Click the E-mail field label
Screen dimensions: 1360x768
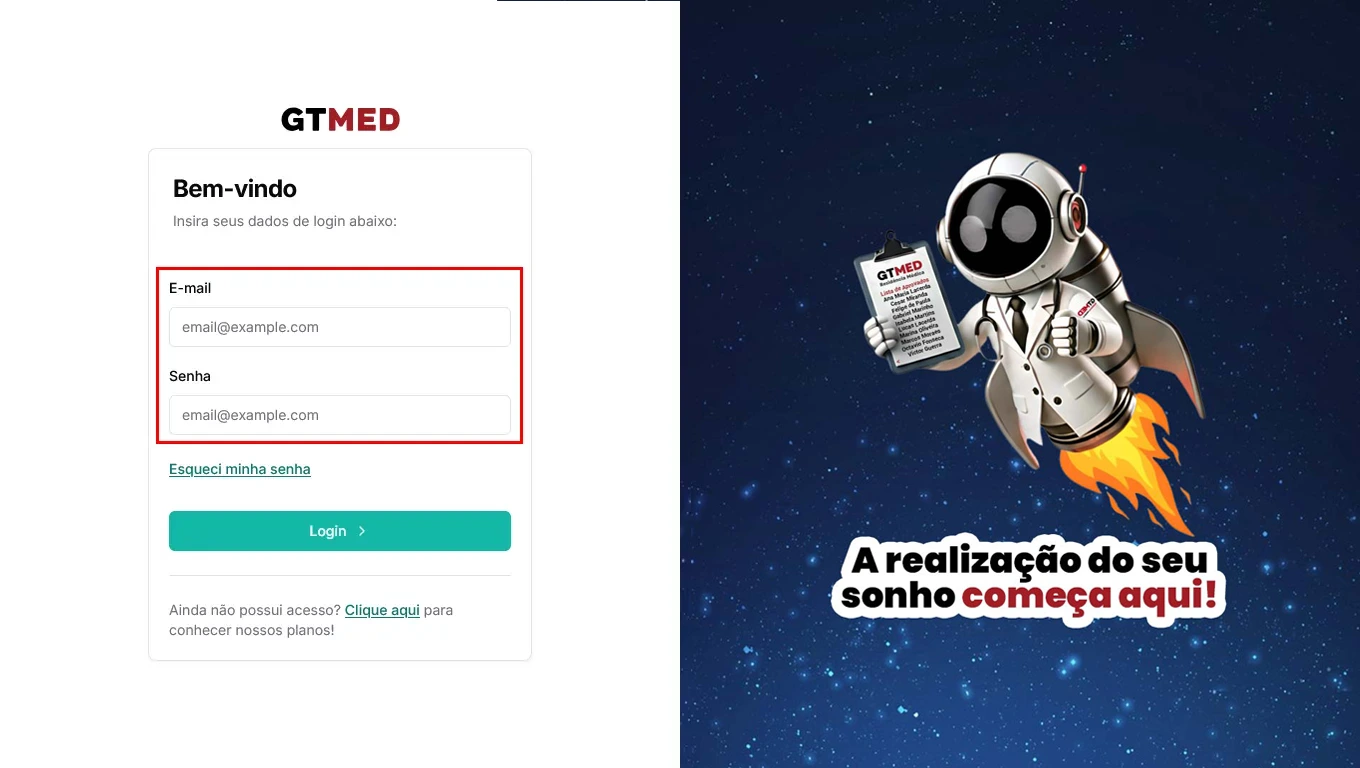(190, 288)
